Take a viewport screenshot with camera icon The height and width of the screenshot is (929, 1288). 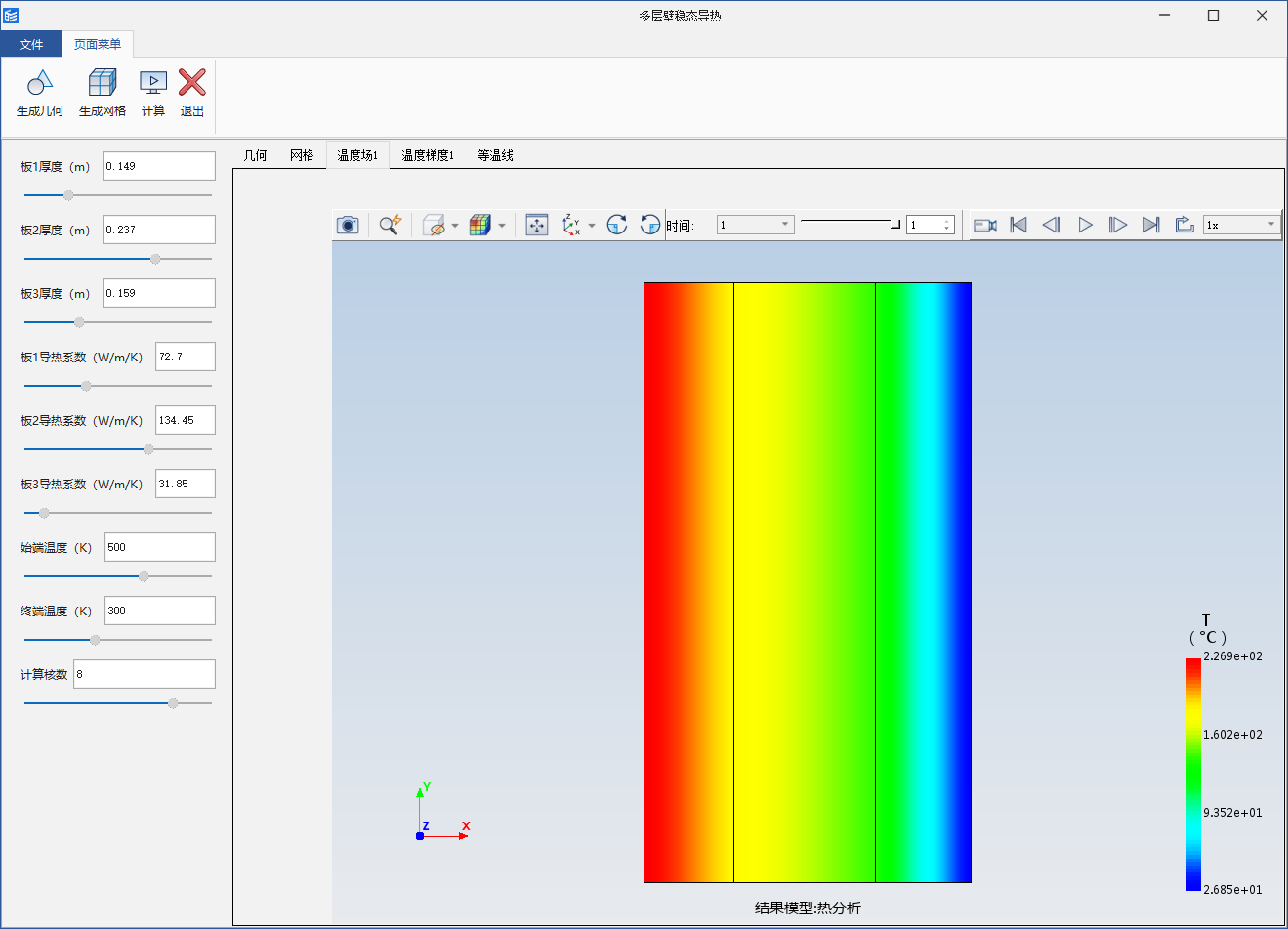click(348, 225)
